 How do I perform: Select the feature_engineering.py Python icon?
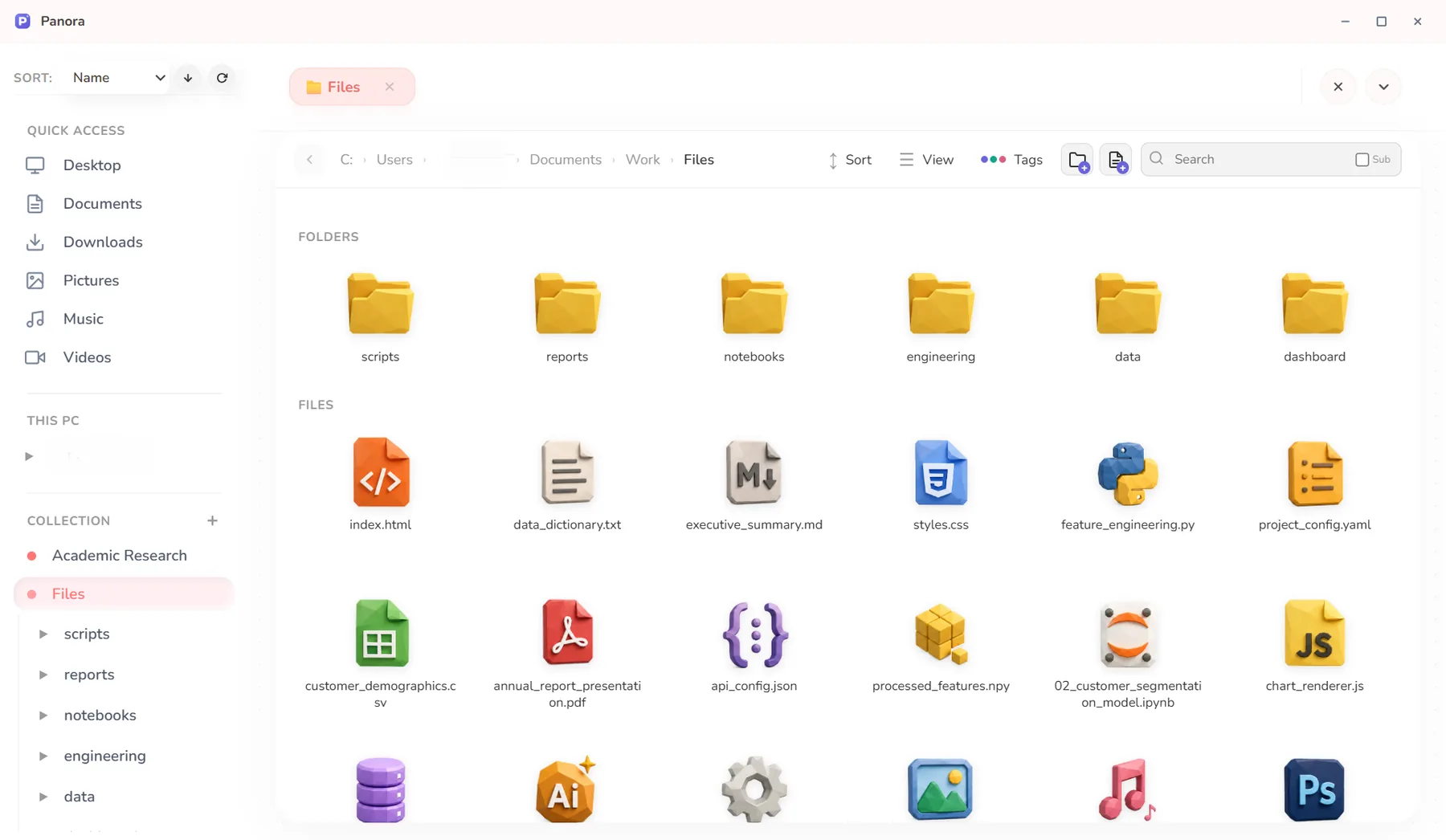tap(1128, 474)
